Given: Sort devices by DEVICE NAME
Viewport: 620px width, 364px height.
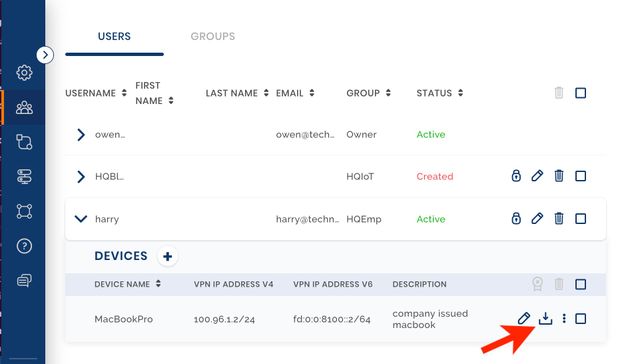Looking at the screenshot, I should point(127,284).
